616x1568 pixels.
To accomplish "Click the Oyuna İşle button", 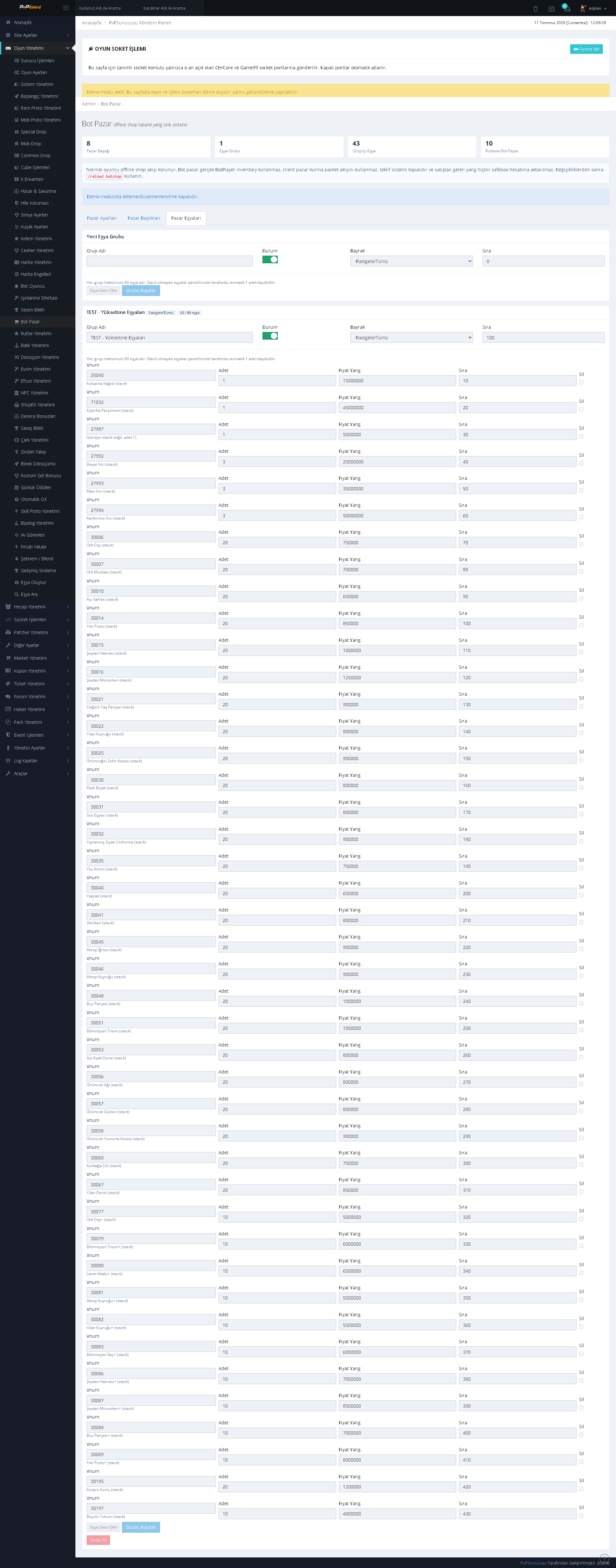I will click(x=586, y=49).
